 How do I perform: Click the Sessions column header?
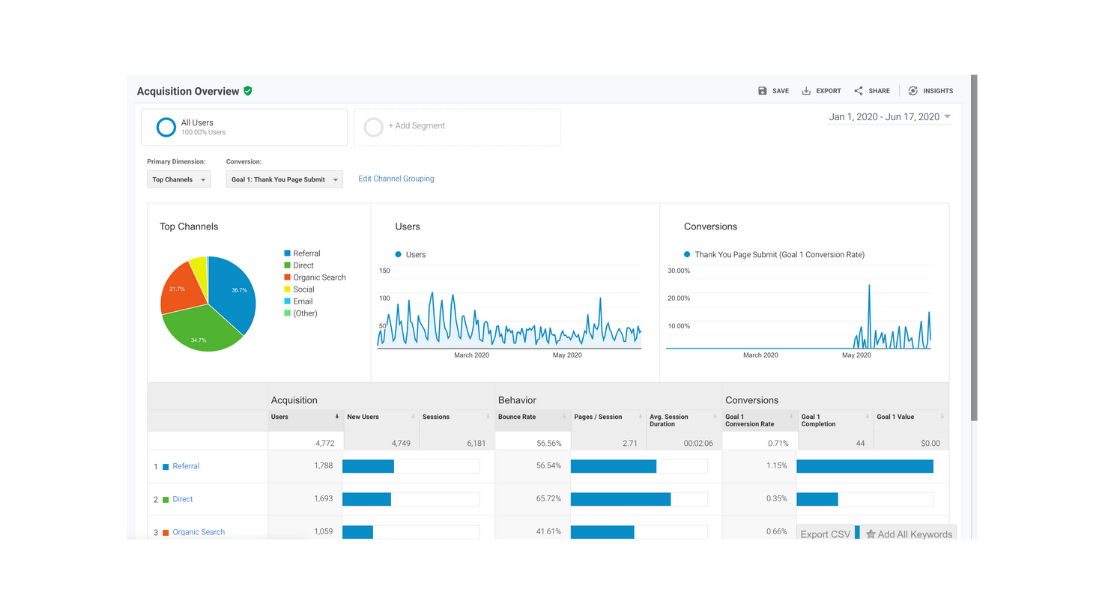tap(436, 417)
